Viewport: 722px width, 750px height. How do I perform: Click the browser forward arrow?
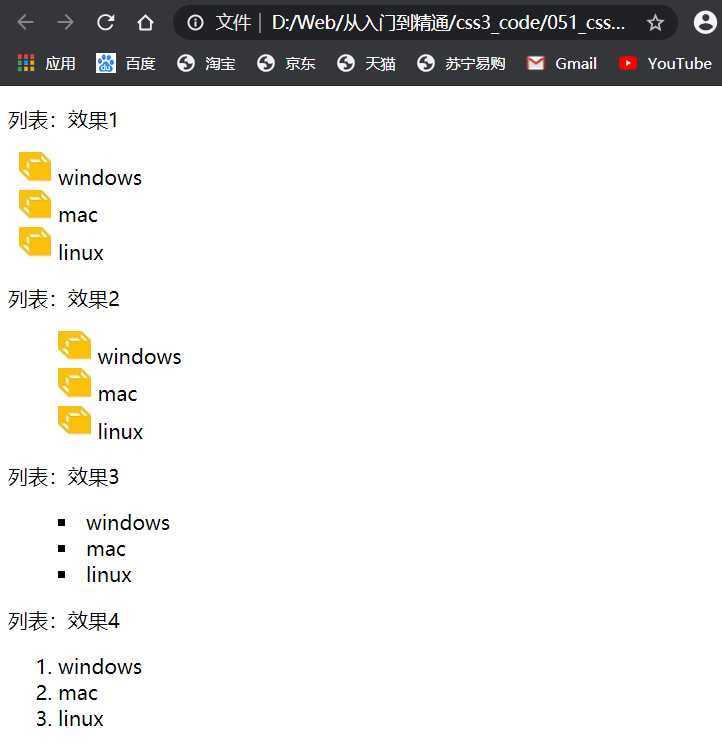click(x=65, y=22)
